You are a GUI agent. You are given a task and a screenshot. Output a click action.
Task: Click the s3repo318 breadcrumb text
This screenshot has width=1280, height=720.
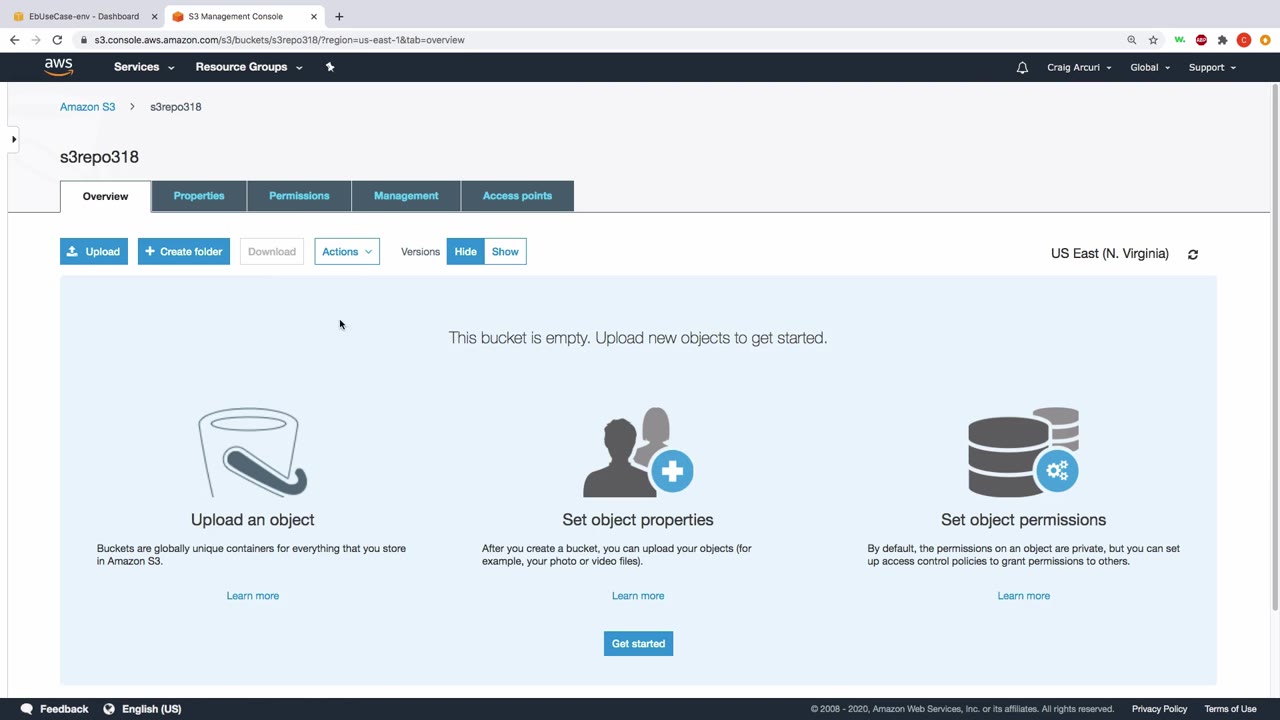[x=176, y=107]
